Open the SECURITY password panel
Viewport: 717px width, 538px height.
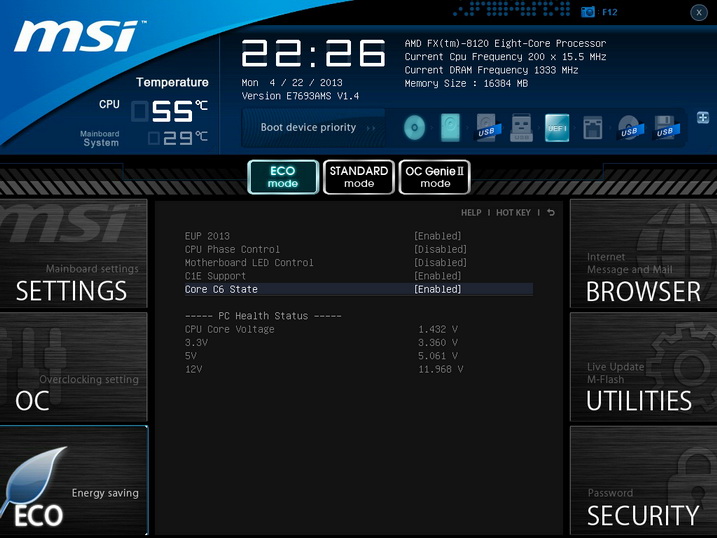643,480
